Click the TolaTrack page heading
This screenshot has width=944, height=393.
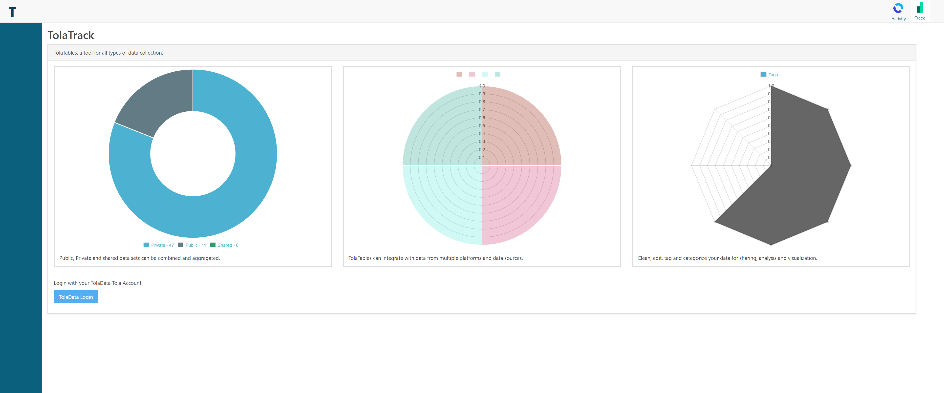[x=70, y=36]
